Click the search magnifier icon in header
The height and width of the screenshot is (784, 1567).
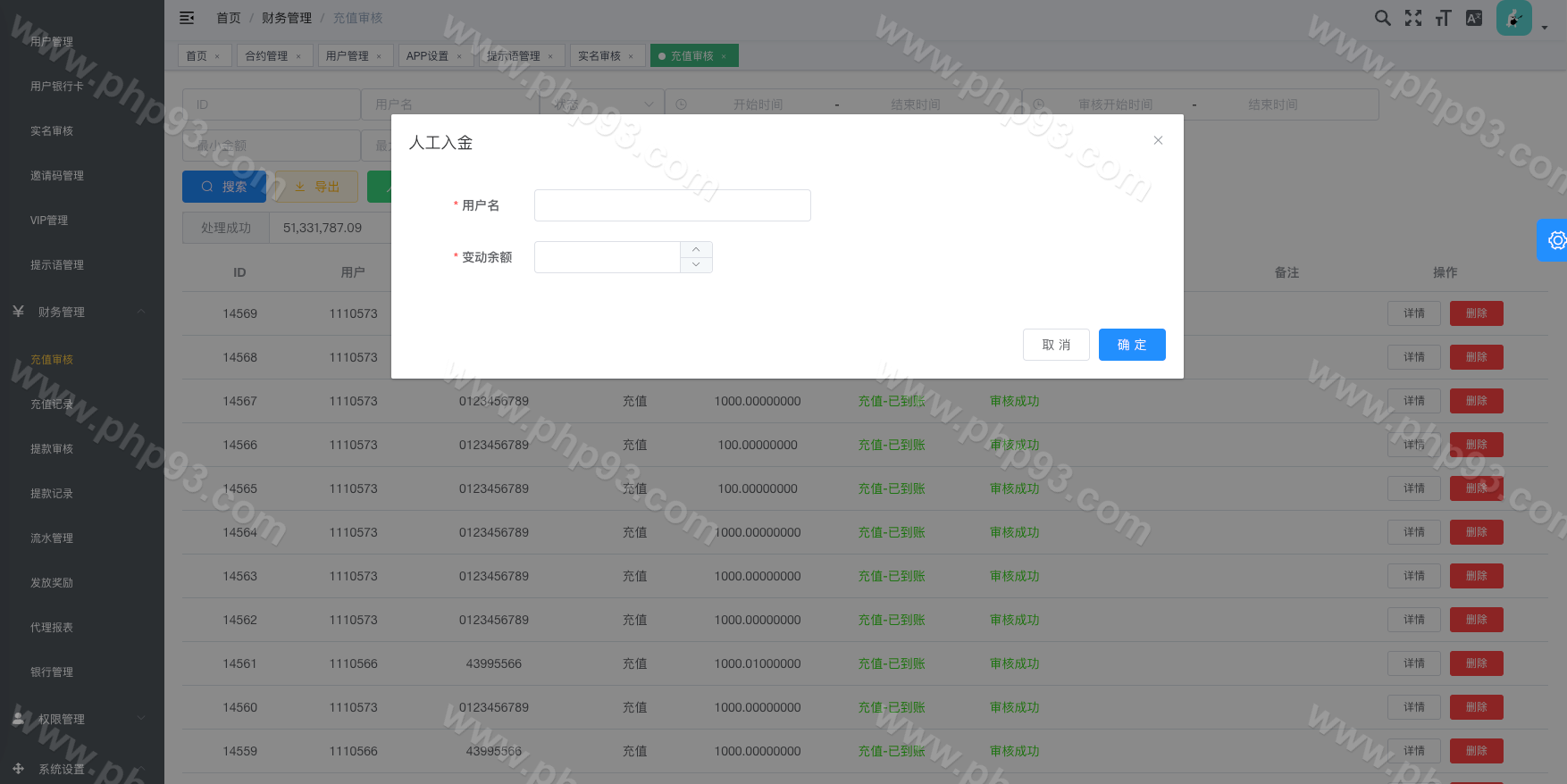click(1382, 18)
